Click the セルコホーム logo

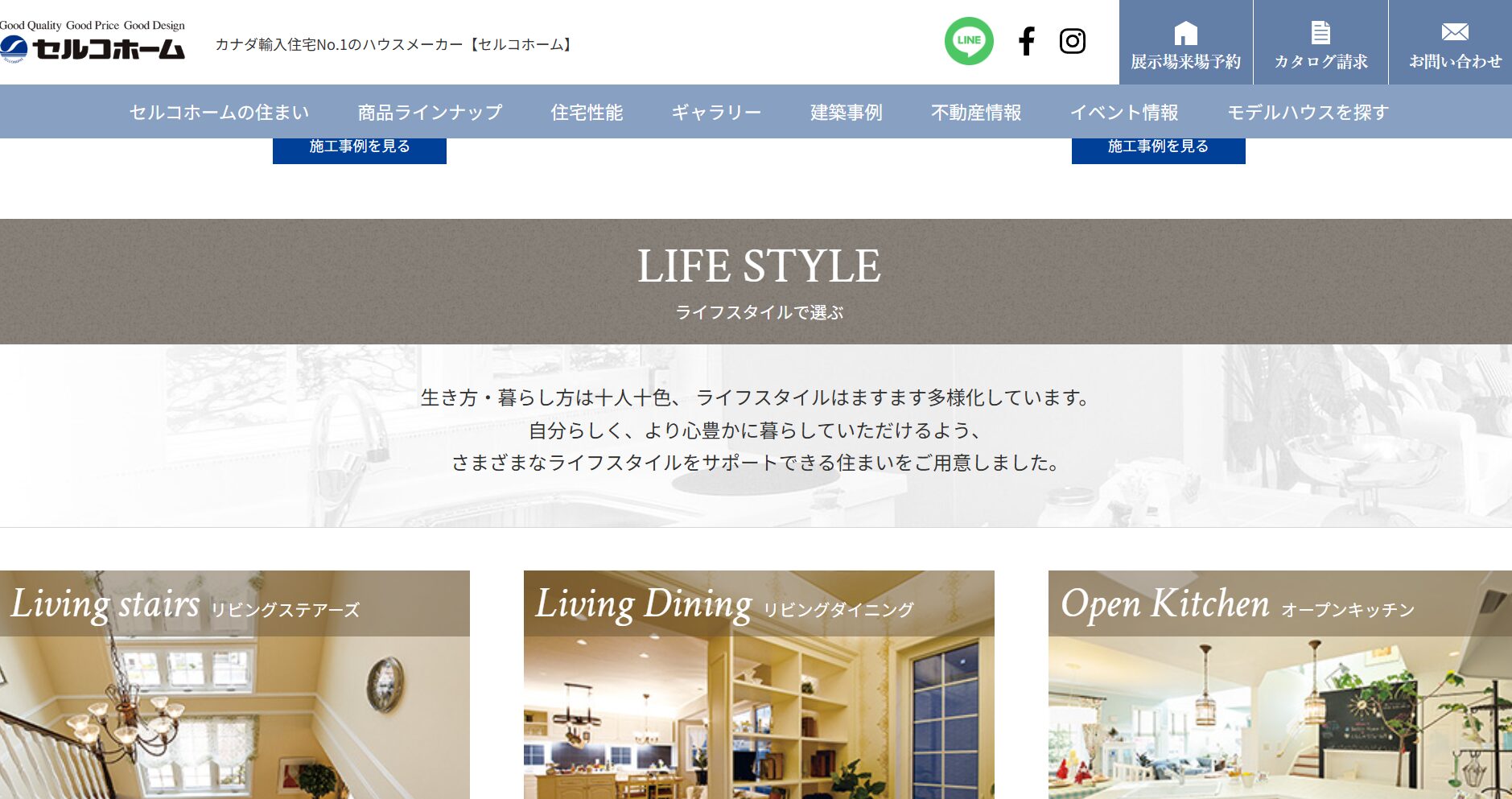click(x=93, y=42)
